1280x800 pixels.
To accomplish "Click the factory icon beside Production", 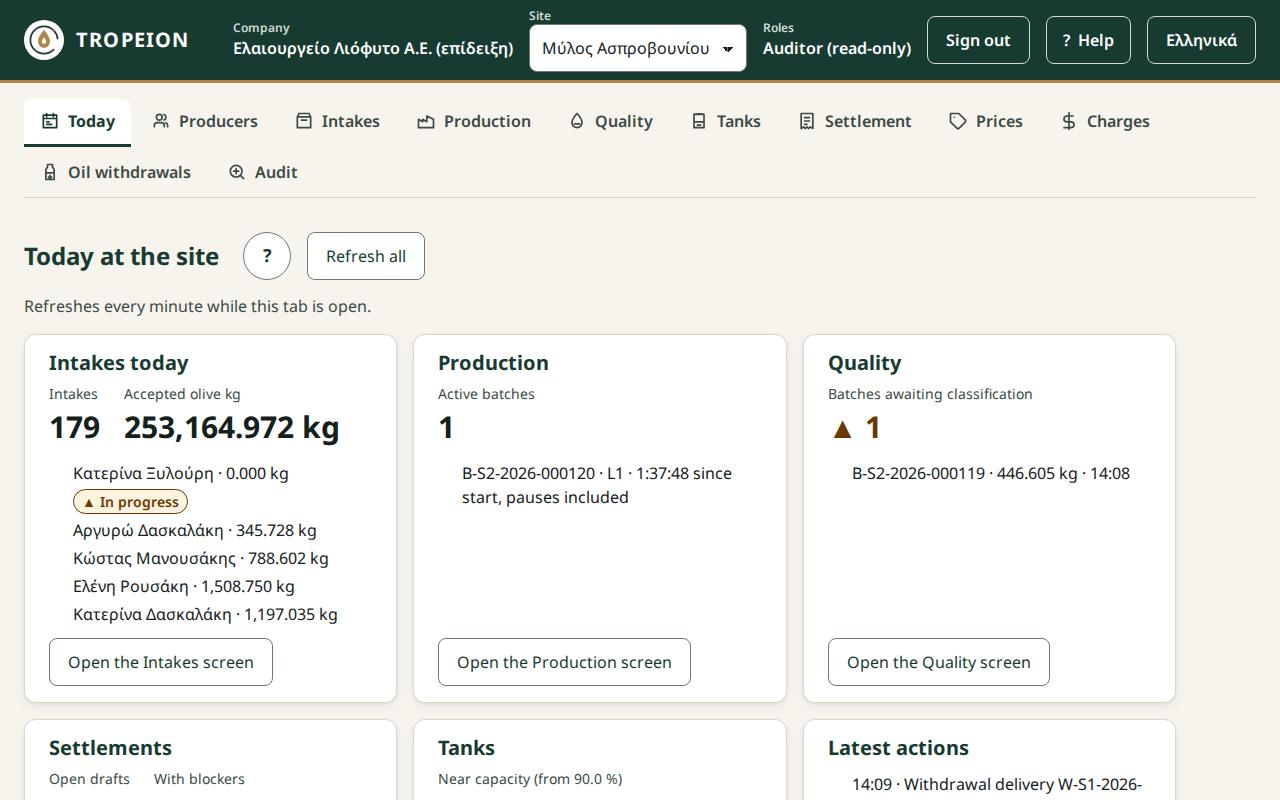I will 426,121.
